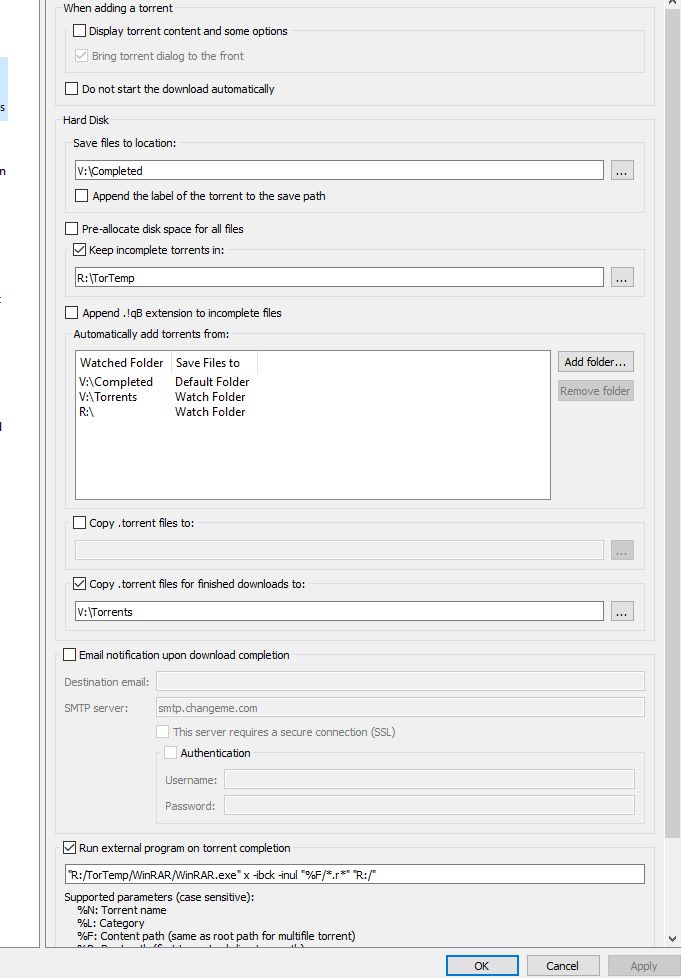Enable Display torrent content and some options
Viewport: 681px width, 978px height.
pyautogui.click(x=79, y=31)
